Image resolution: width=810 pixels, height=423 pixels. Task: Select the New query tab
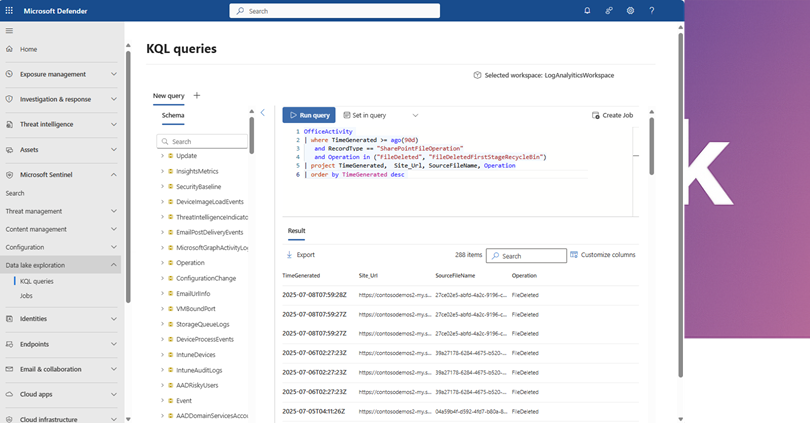(x=168, y=96)
